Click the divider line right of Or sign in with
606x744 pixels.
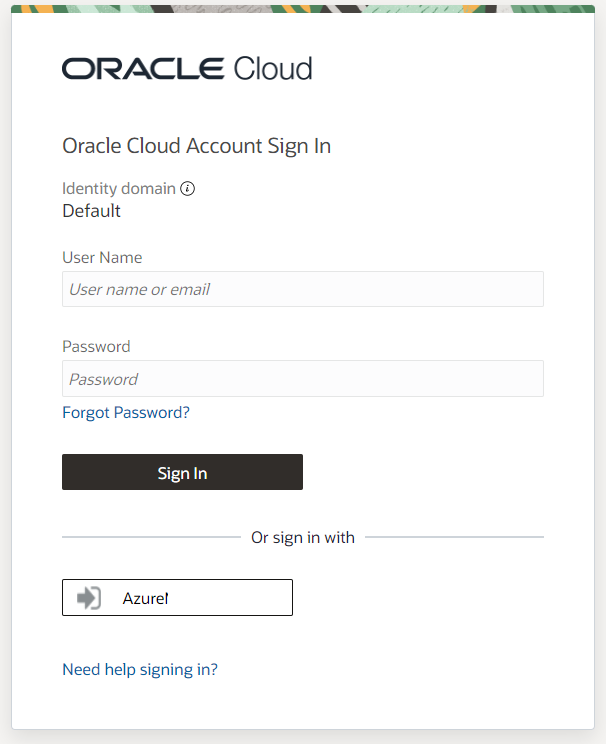click(455, 537)
